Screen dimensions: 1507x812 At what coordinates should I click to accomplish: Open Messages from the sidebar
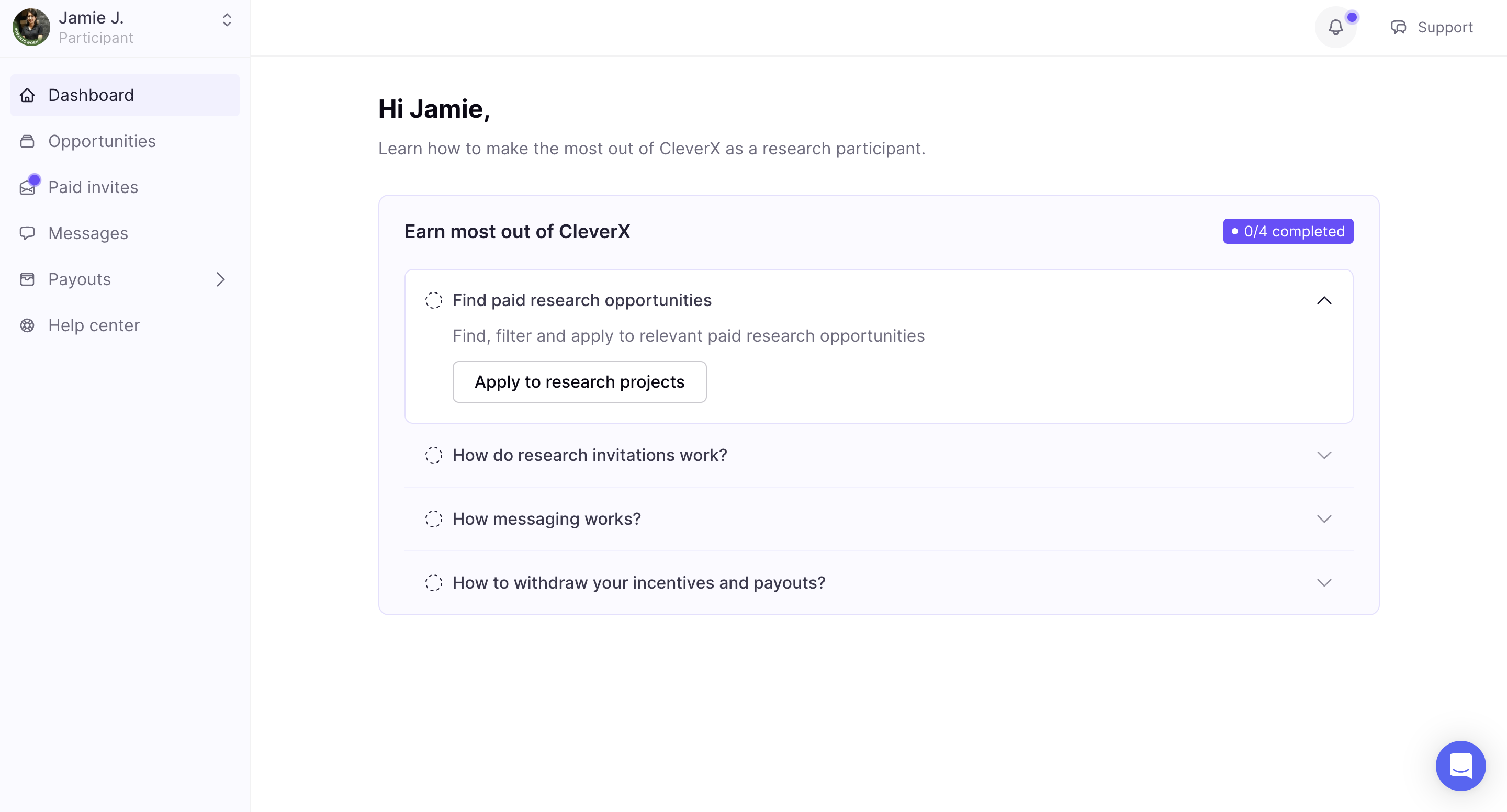(x=88, y=233)
